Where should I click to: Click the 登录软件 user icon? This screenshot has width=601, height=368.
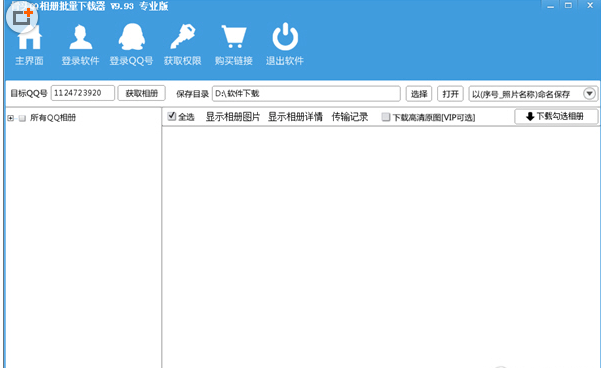tap(80, 37)
